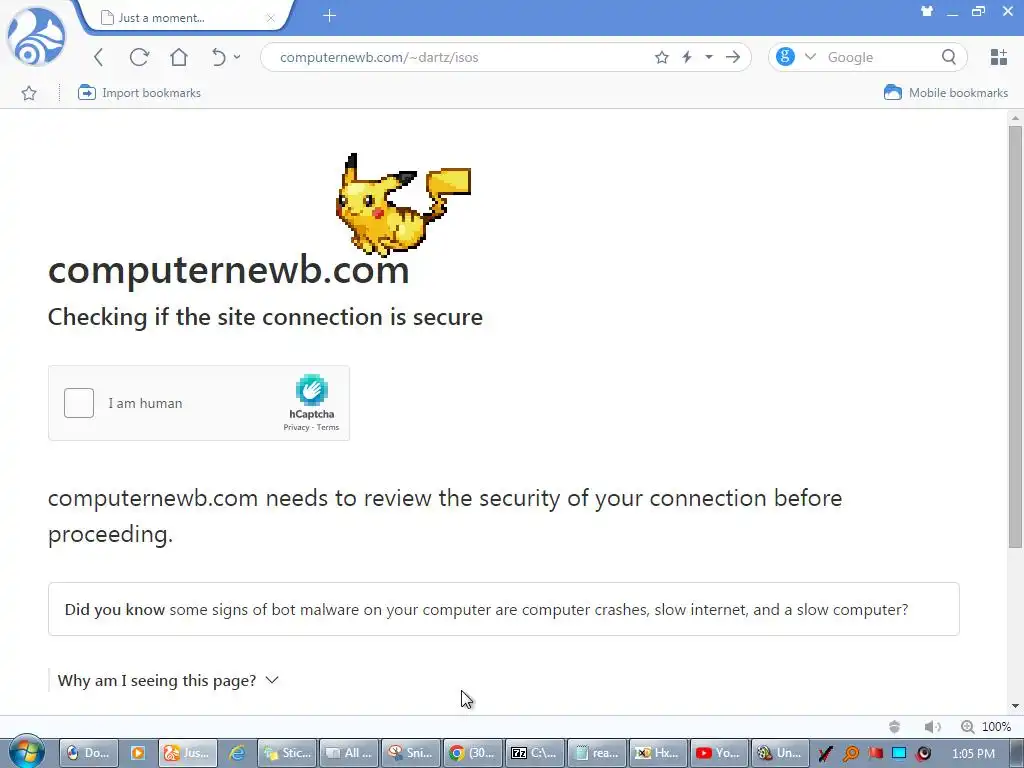Expand 'Why am I seeing this page?'

click(x=168, y=680)
